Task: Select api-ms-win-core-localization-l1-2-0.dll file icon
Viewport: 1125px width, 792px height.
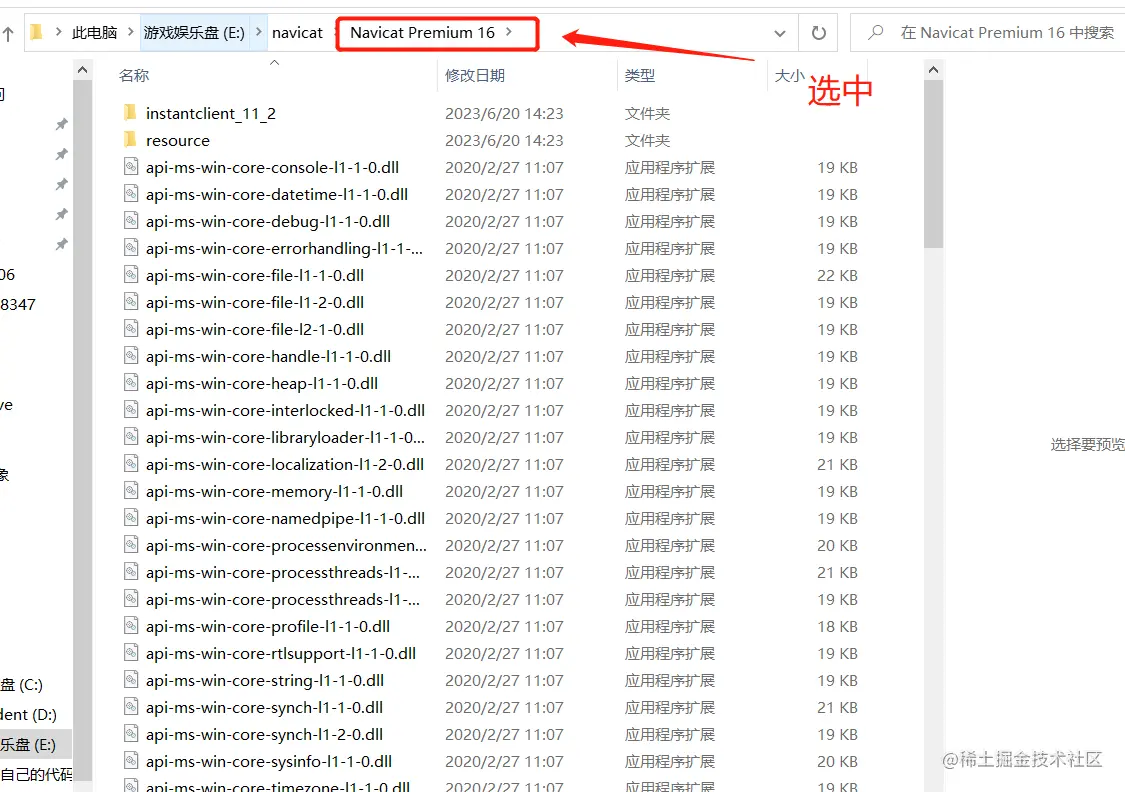Action: click(x=131, y=464)
